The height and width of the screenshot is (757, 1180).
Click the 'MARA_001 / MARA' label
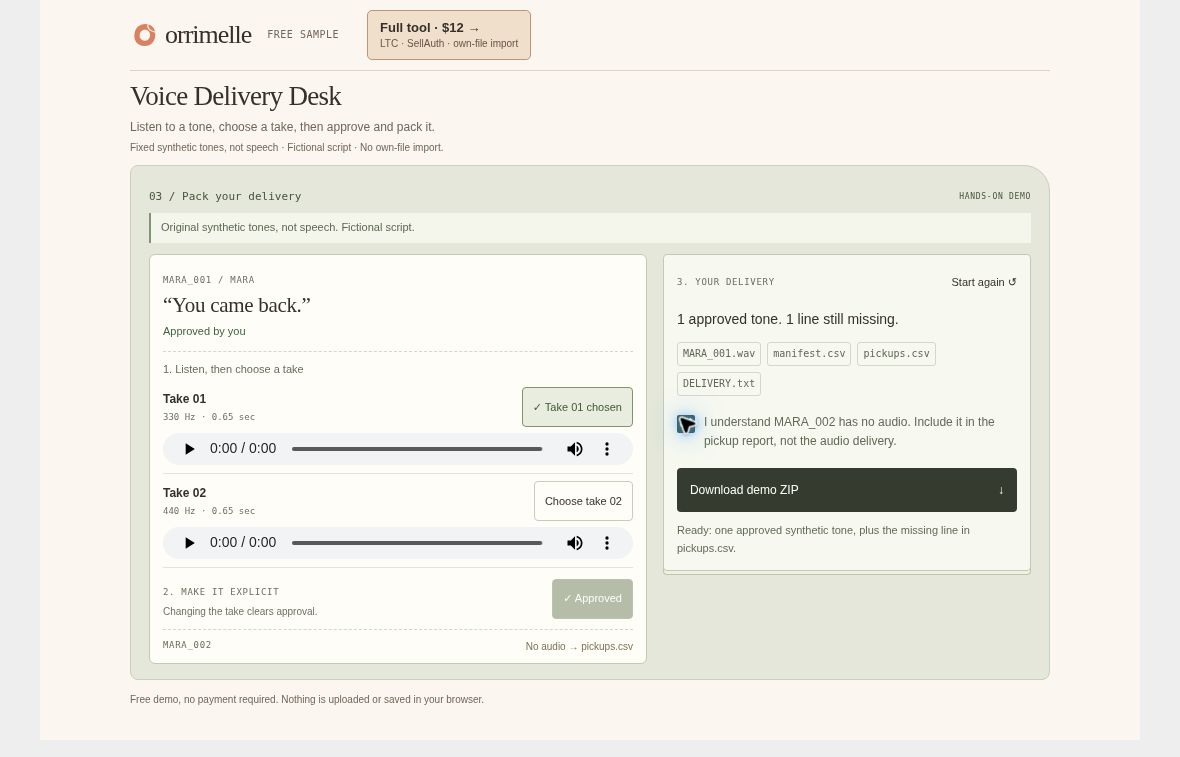[208, 280]
